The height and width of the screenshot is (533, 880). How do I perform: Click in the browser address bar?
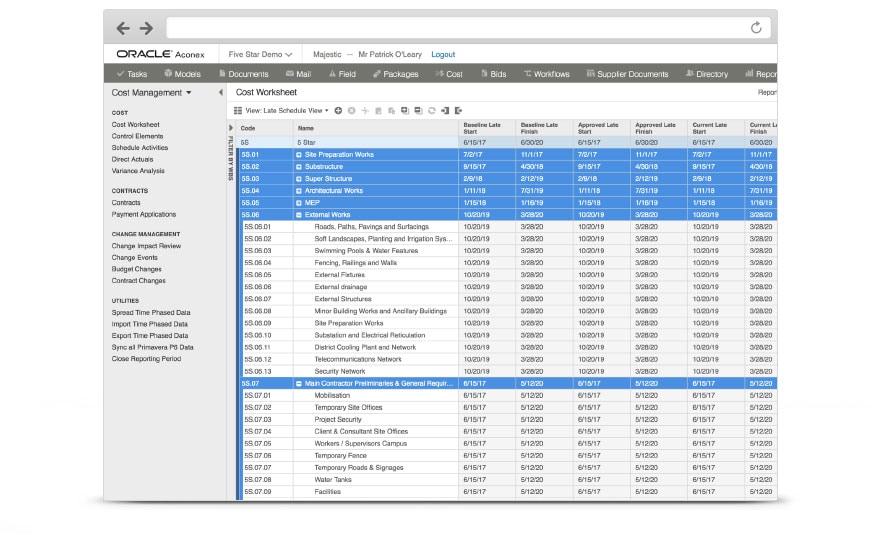tap(450, 28)
